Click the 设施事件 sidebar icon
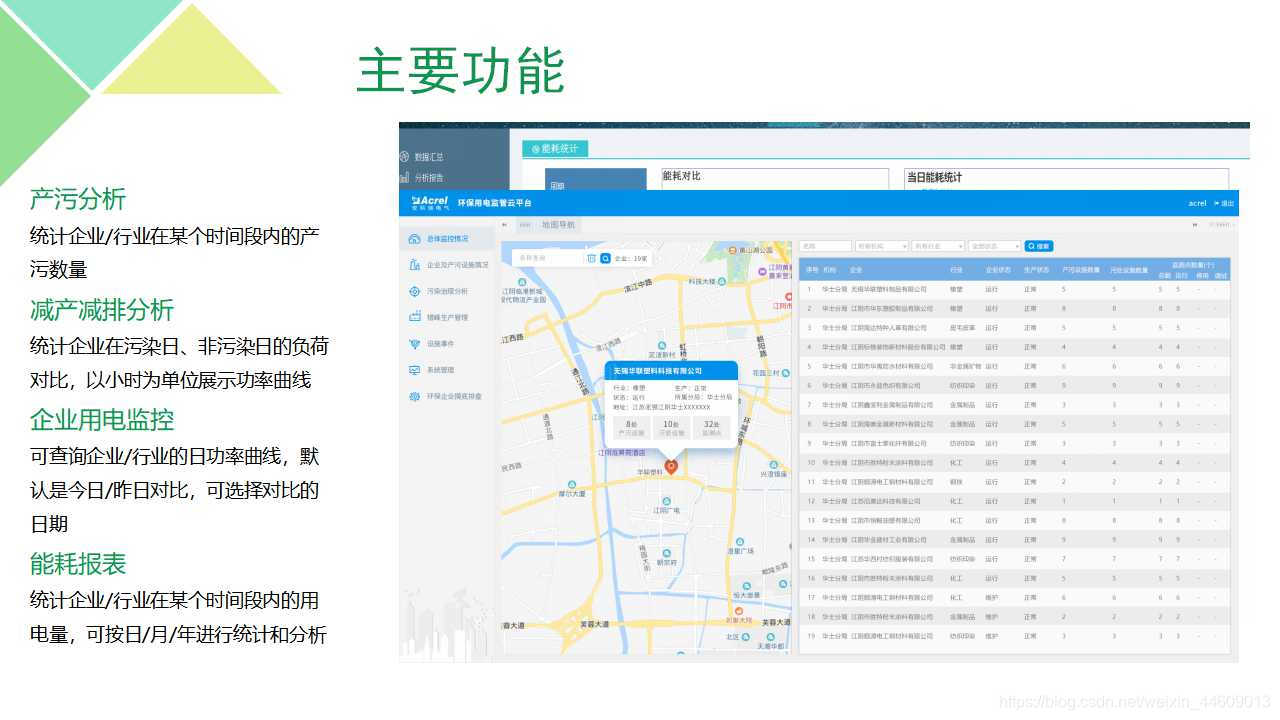 [x=415, y=343]
